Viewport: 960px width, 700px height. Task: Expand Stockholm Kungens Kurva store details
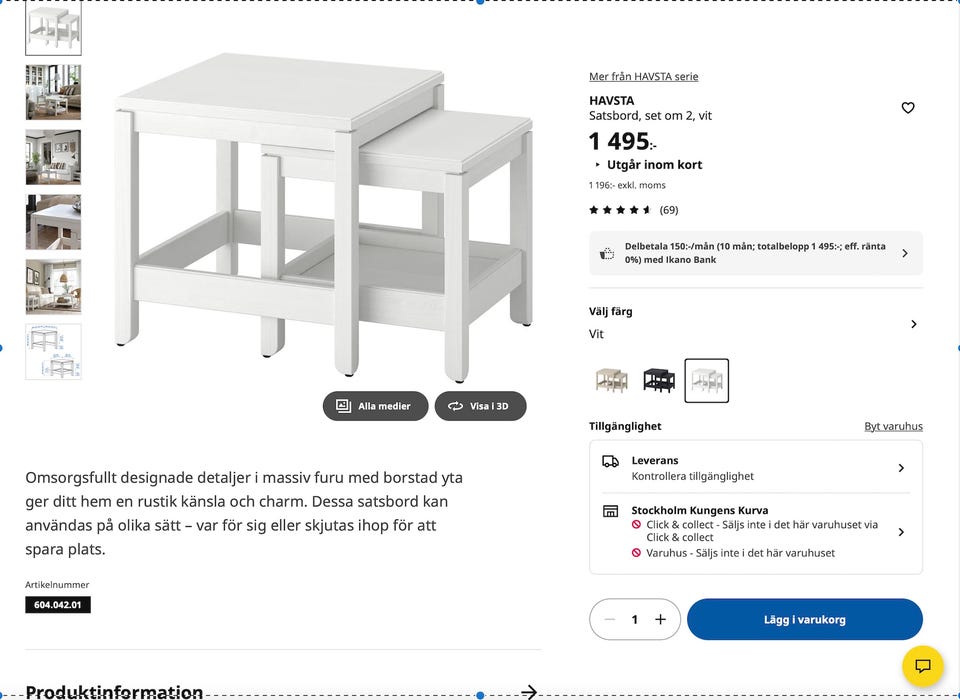point(901,532)
